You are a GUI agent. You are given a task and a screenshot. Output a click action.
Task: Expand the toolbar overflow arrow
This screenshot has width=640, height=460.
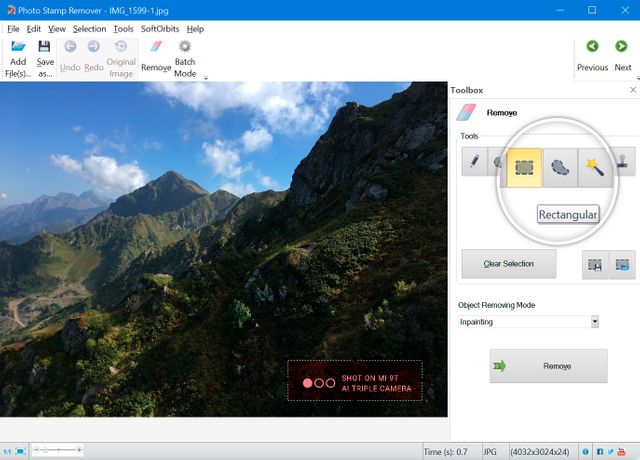point(205,77)
